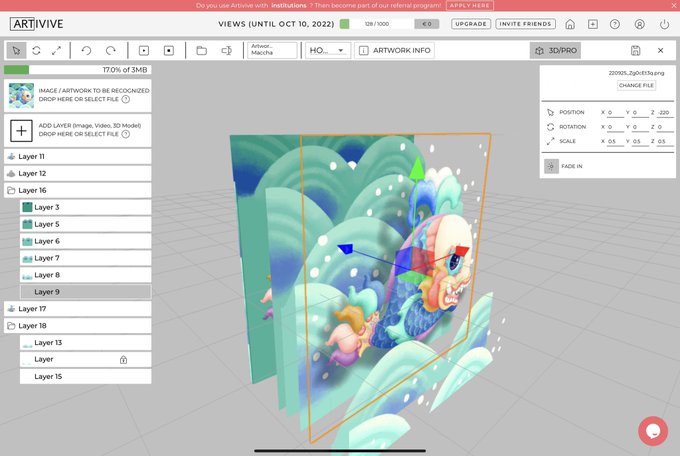Viewport: 680px width, 456px height.
Task: Edit Scale X value
Action: point(615,141)
